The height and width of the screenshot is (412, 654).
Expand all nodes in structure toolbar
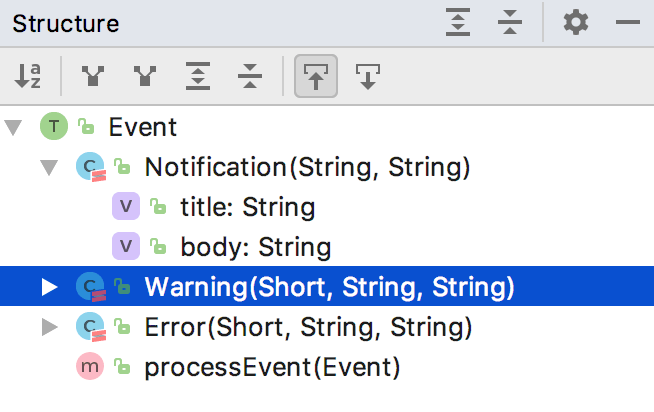[198, 76]
